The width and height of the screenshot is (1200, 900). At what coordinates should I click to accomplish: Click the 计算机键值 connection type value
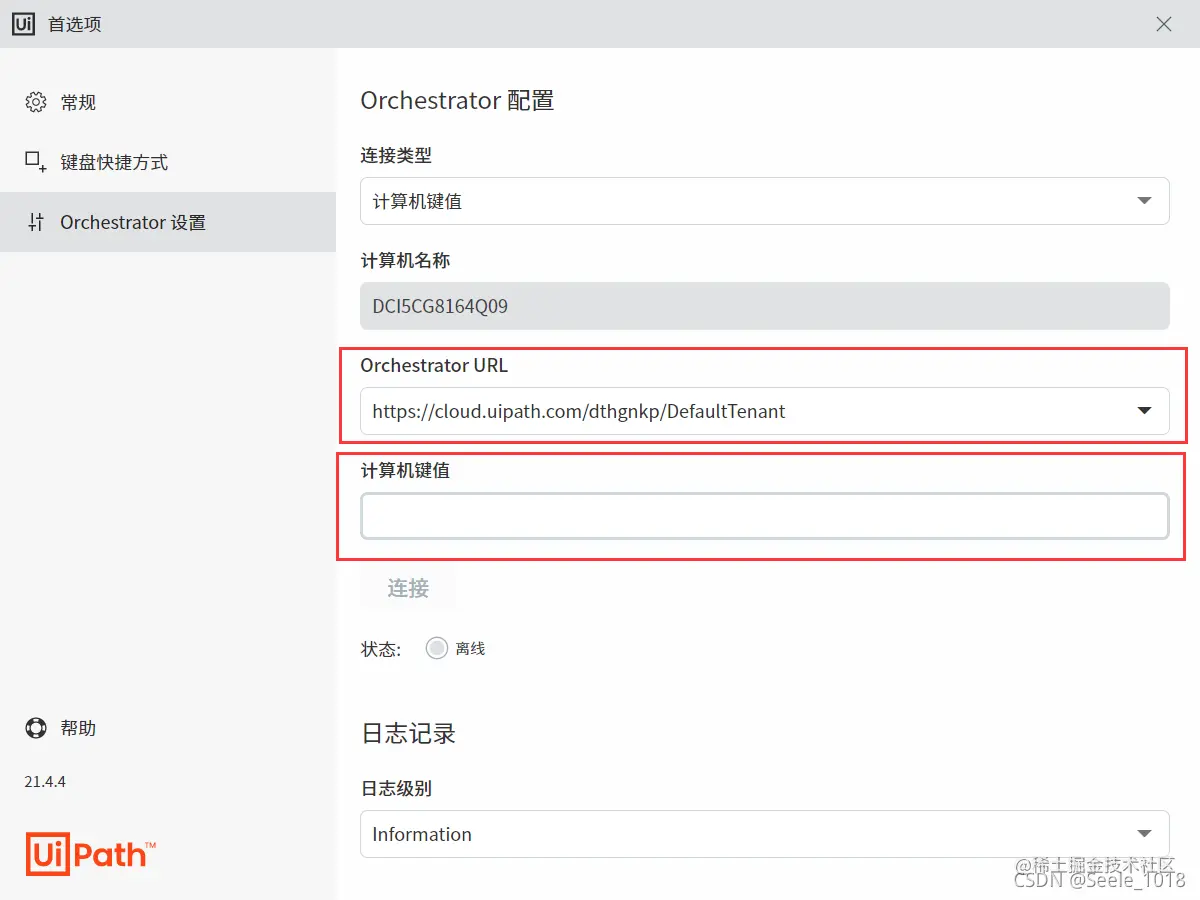point(417,201)
